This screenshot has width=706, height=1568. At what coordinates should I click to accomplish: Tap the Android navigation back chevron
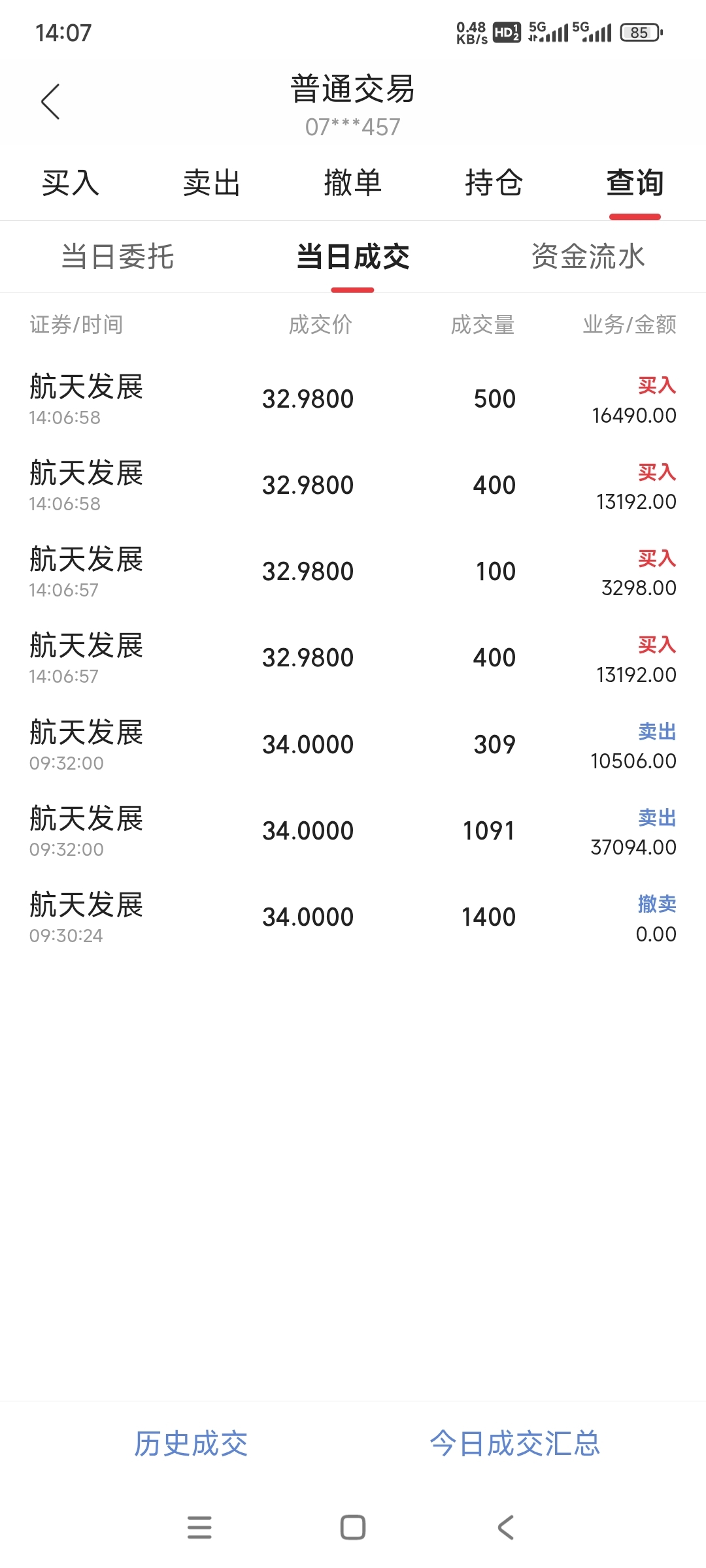505,1527
